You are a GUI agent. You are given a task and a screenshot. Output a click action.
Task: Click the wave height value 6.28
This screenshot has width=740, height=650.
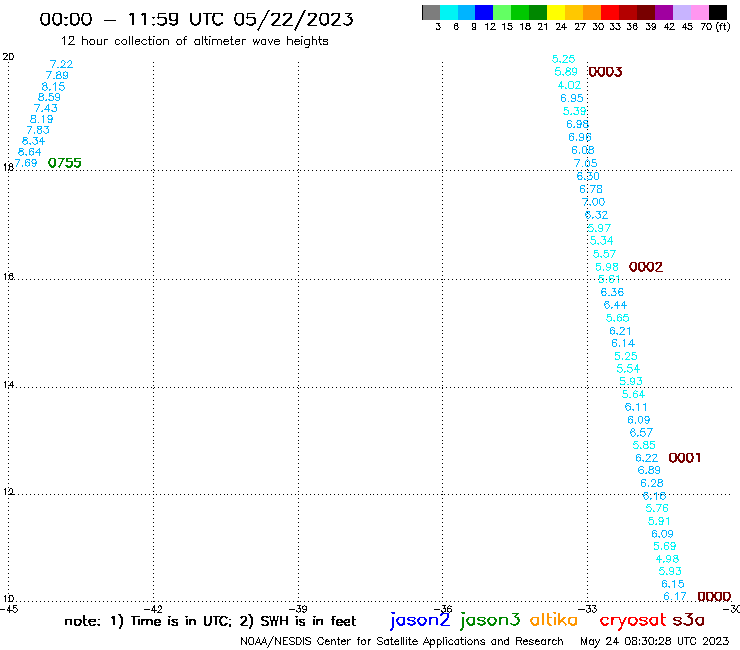(652, 483)
